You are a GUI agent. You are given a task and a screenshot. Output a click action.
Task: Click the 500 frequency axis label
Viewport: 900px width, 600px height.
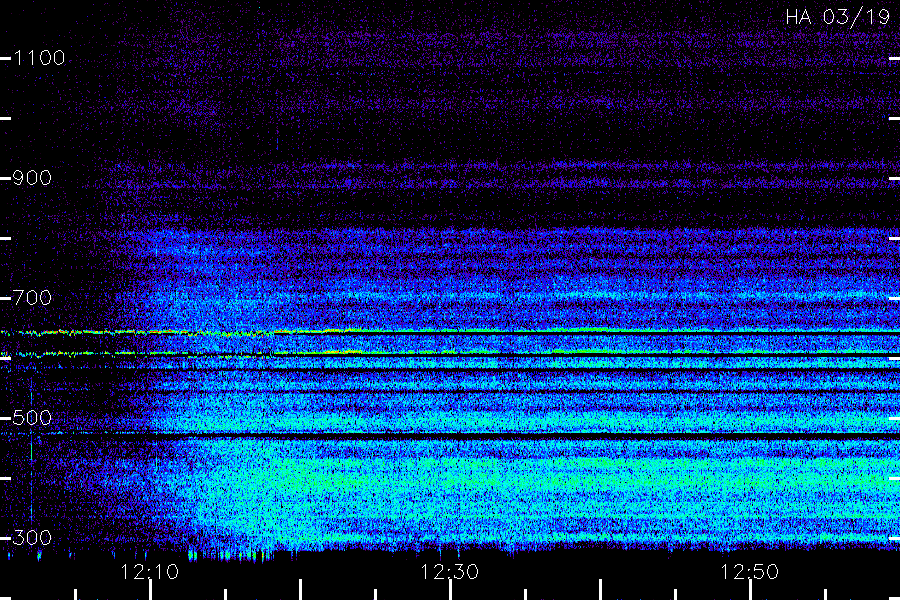[x=32, y=418]
